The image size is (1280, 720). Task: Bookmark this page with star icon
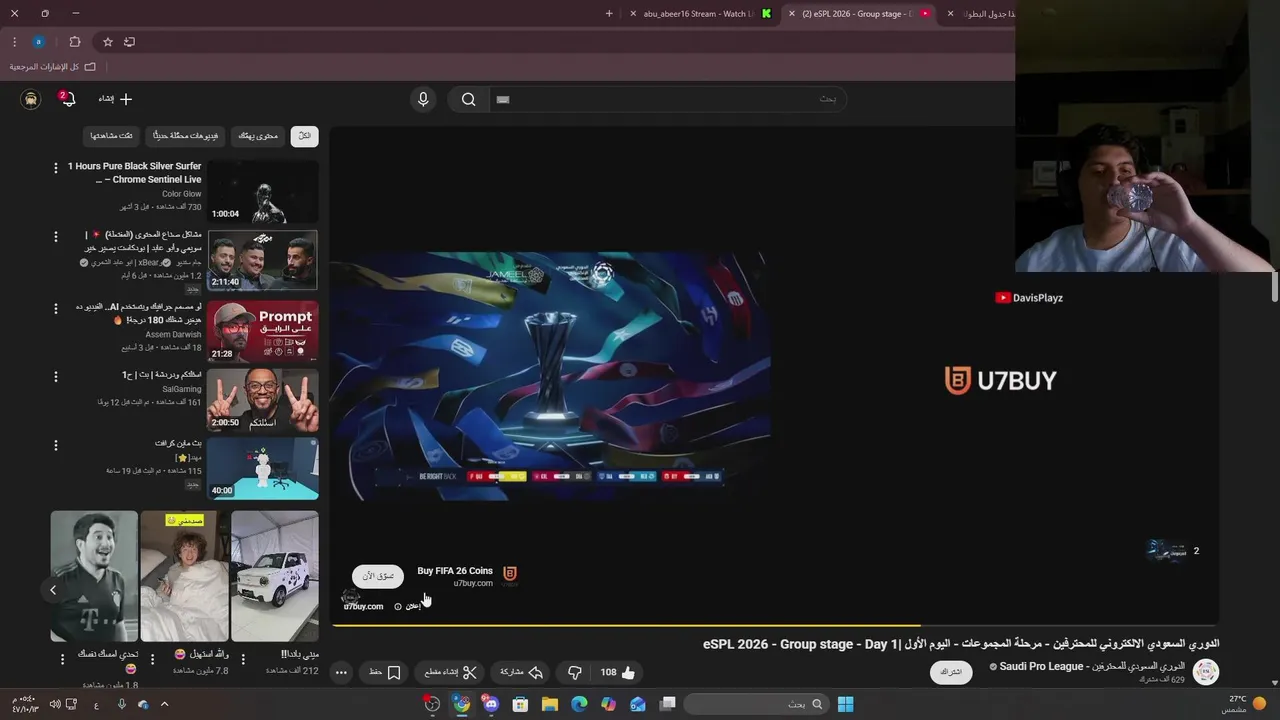point(108,42)
